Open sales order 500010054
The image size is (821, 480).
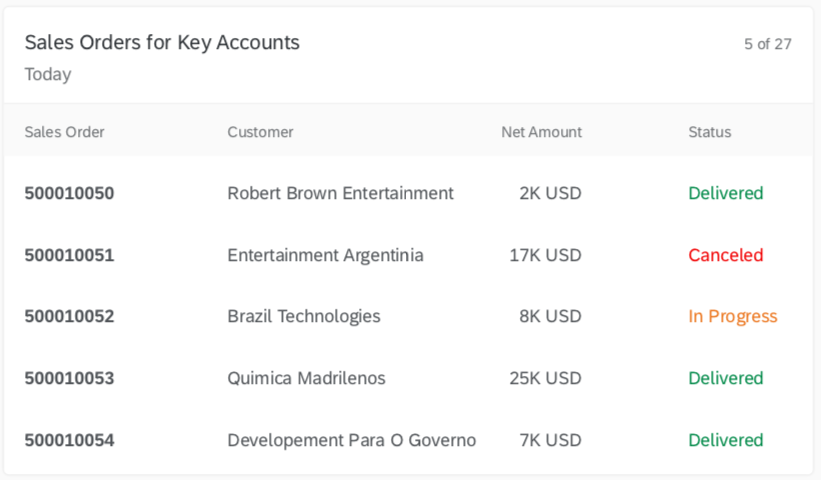[69, 440]
